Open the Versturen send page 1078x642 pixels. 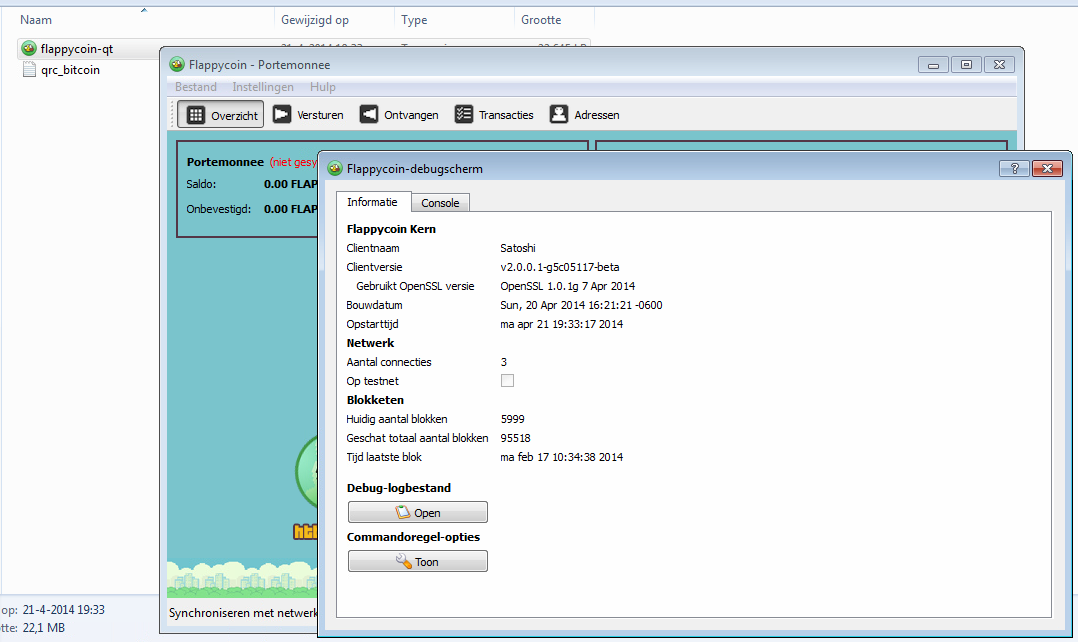pyautogui.click(x=308, y=115)
